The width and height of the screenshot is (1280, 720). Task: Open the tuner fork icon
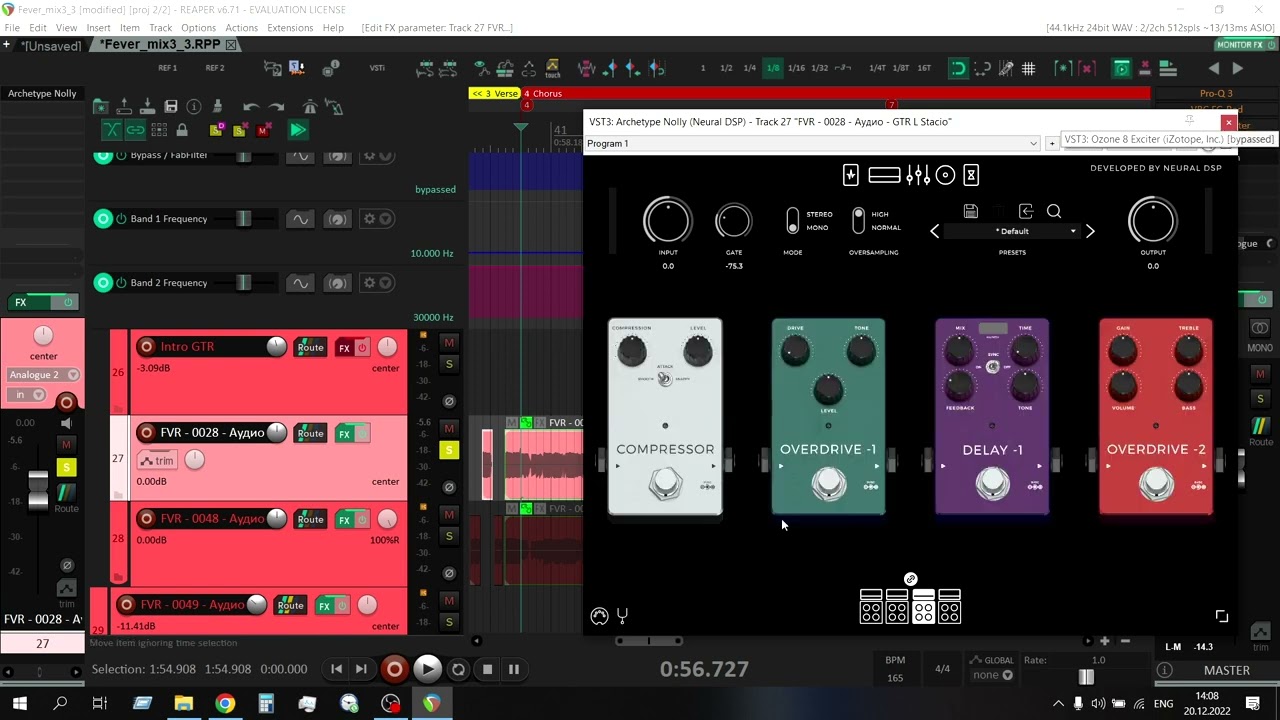(x=622, y=616)
